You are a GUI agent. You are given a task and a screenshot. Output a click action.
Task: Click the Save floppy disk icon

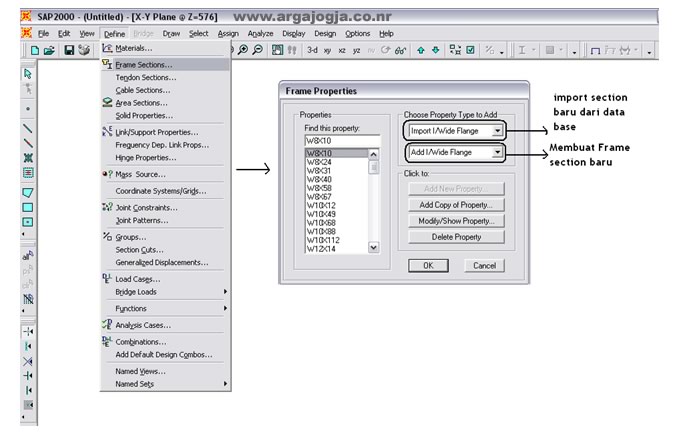[69, 50]
